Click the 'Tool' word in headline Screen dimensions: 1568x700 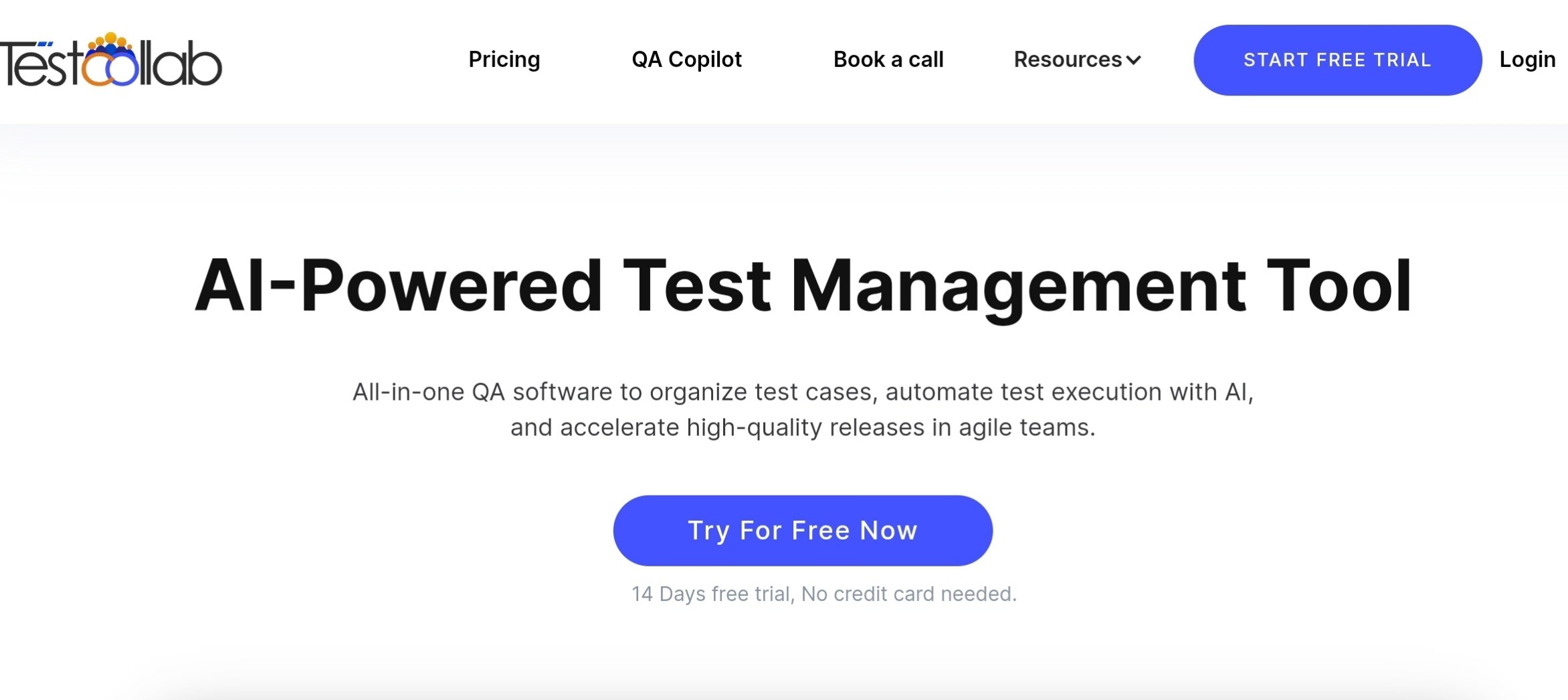pos(1339,285)
